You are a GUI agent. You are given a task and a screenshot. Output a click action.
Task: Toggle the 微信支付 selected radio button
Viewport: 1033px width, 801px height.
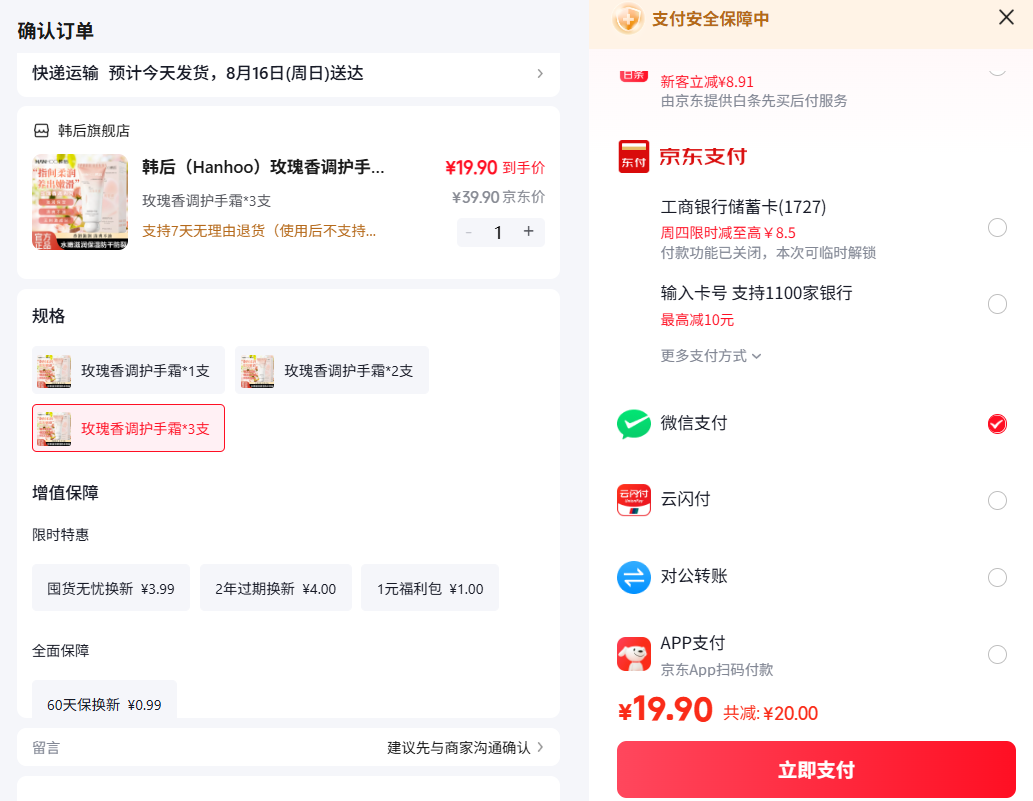997,424
